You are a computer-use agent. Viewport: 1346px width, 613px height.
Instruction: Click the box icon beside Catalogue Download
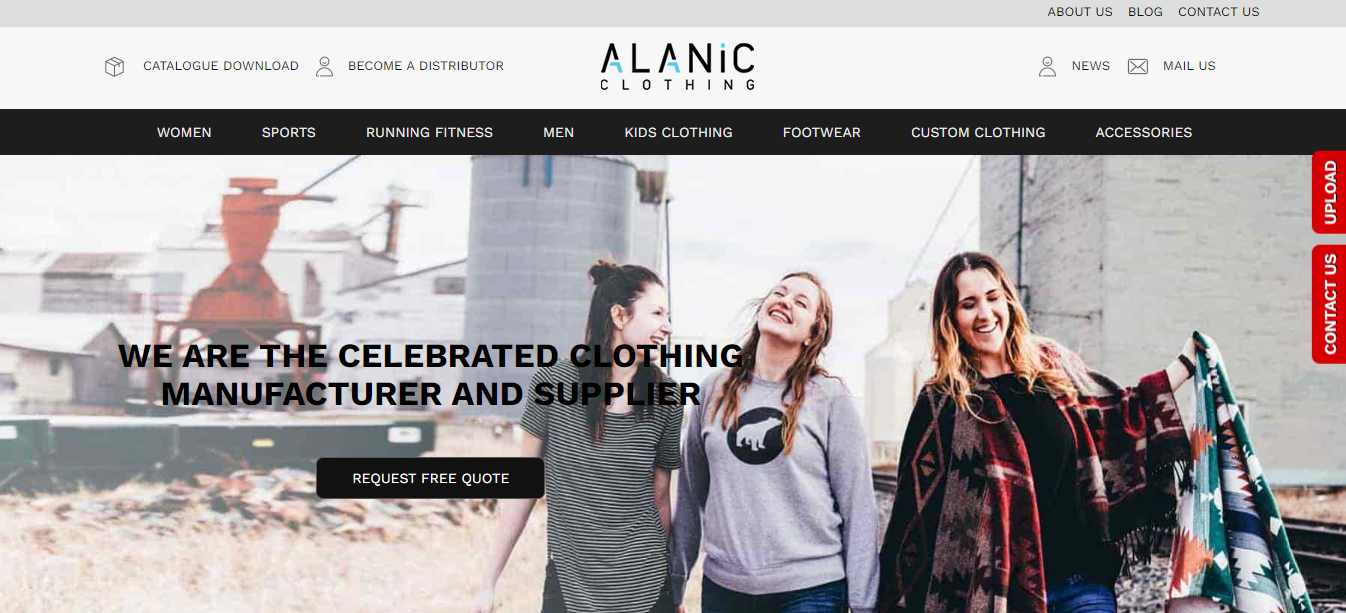coord(115,67)
